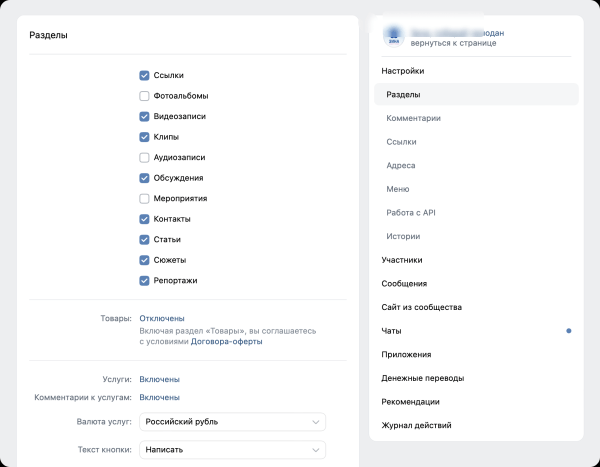Click the blue dot next to Чаты

(x=569, y=330)
